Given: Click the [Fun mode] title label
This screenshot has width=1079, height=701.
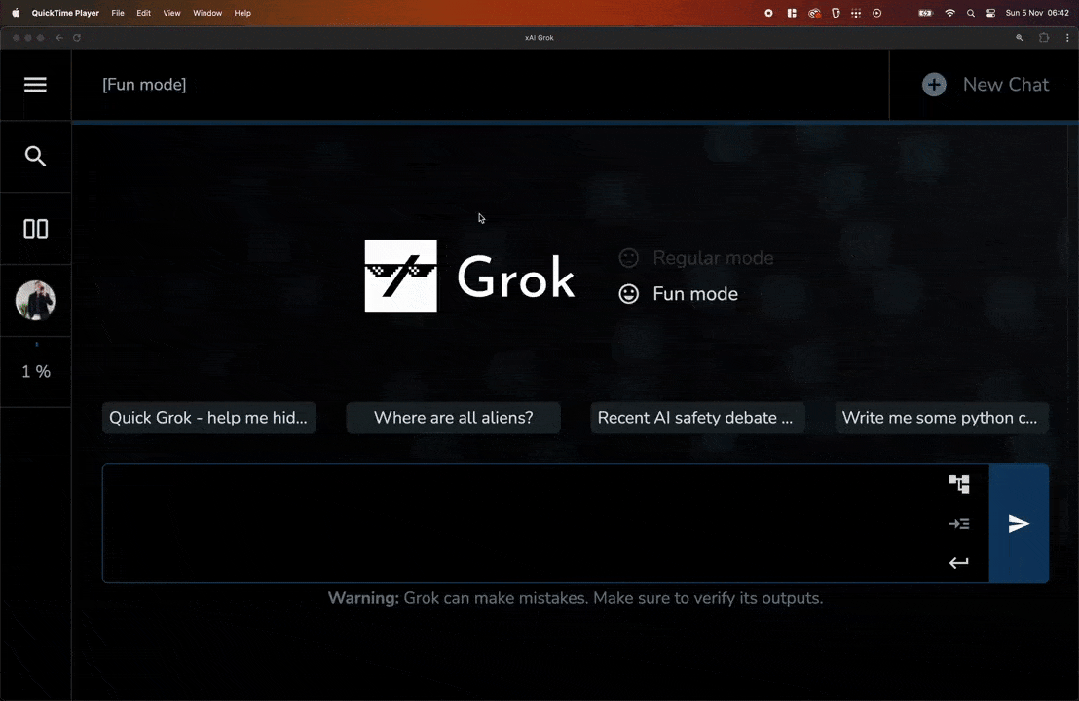Looking at the screenshot, I should tap(144, 85).
